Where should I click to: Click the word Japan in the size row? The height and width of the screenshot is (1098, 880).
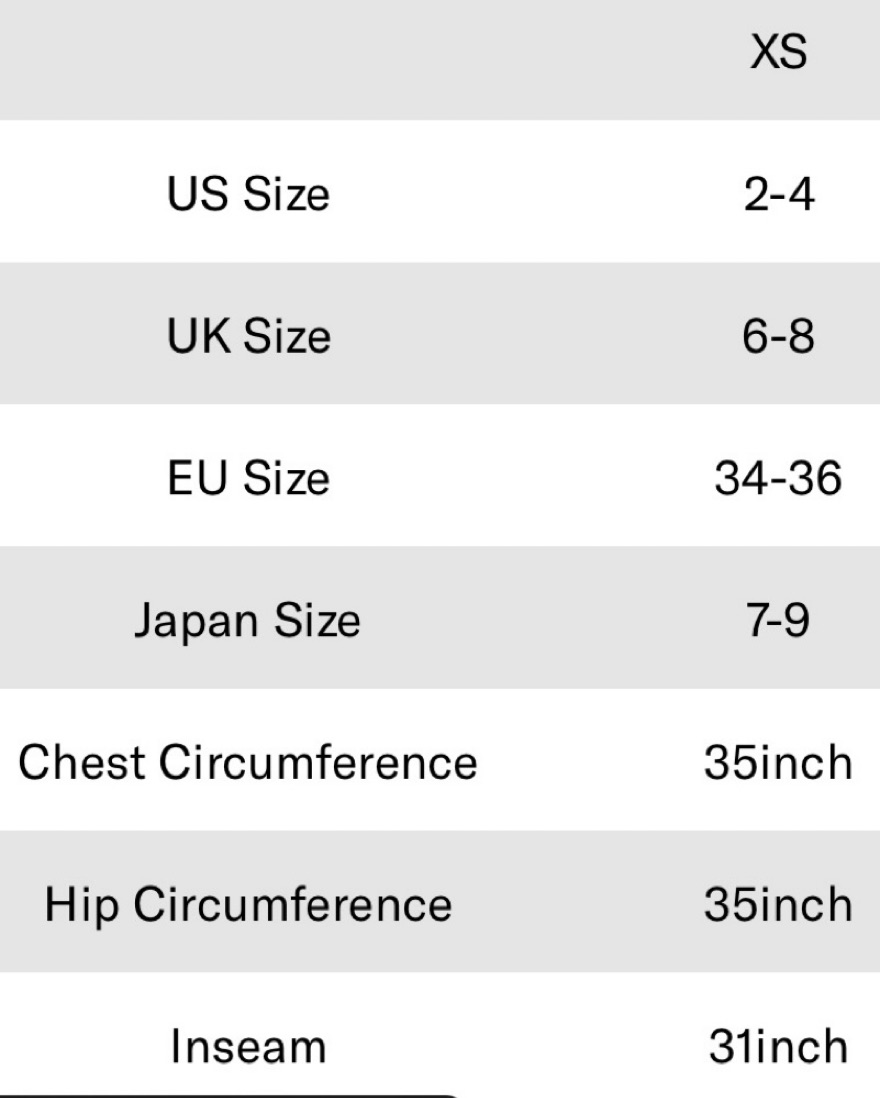pos(197,622)
